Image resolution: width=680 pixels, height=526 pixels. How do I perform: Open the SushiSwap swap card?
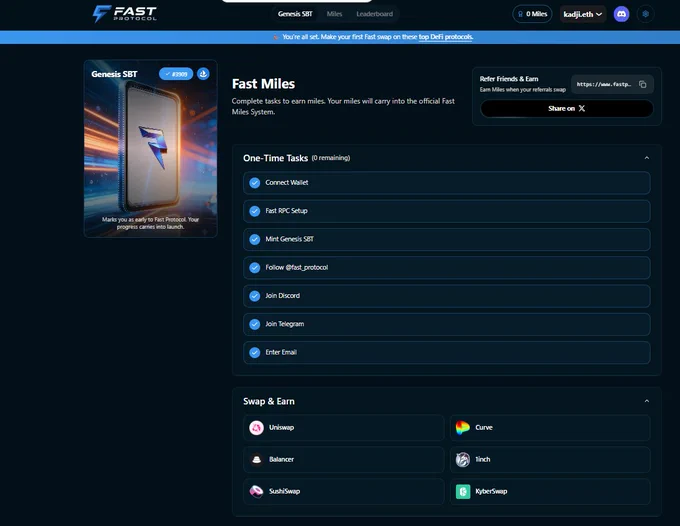pos(344,491)
